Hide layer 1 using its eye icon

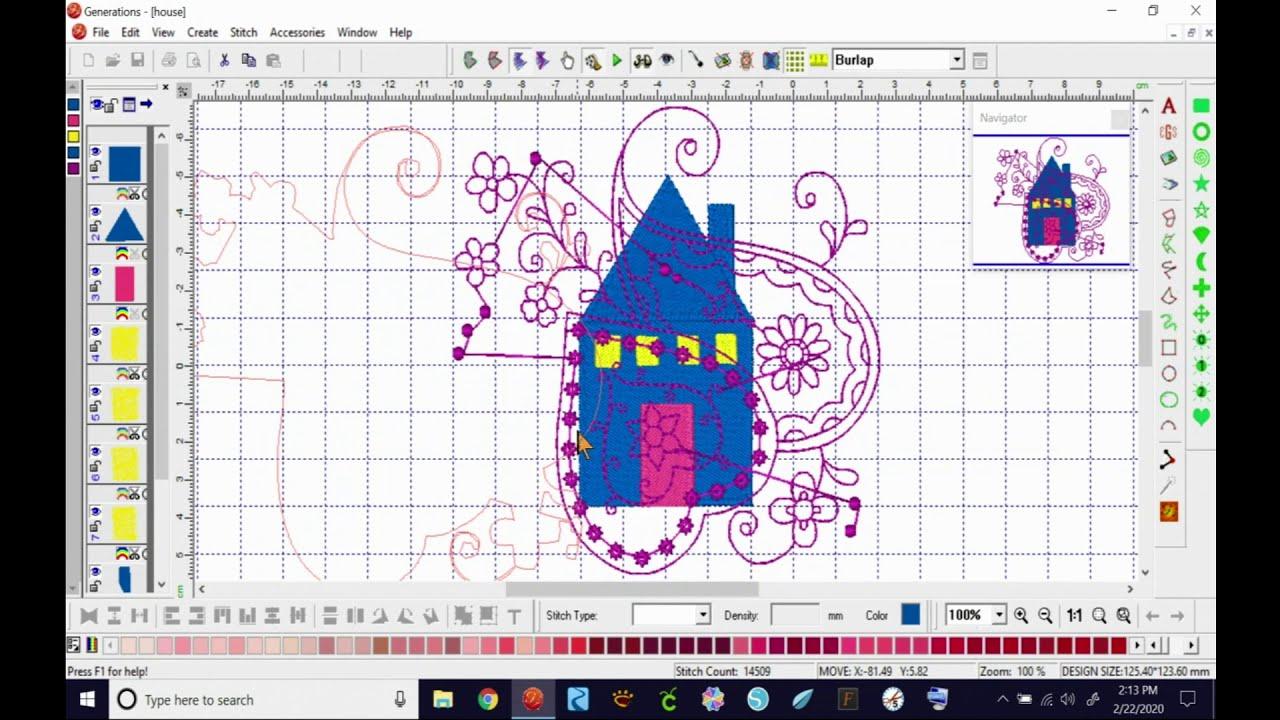96,152
